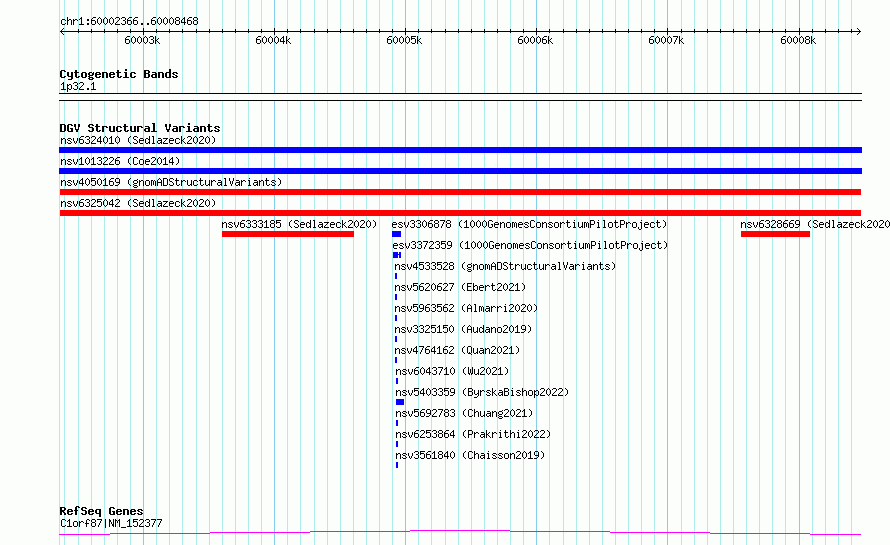Click the 60006k ruler label
Viewport: 890px width, 545px height.
coord(535,40)
